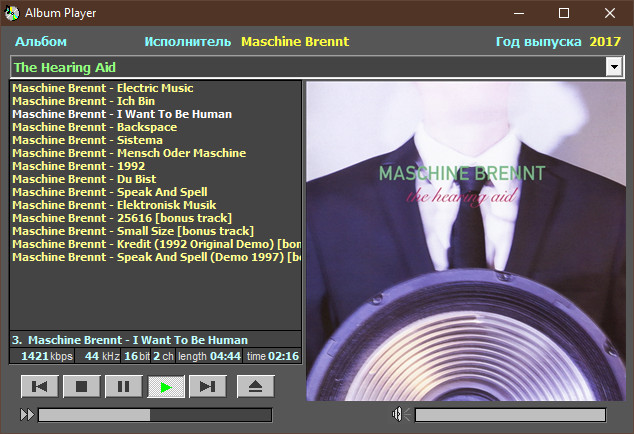
Task: Click artist name Maschine Brennt in header
Action: pyautogui.click(x=295, y=42)
